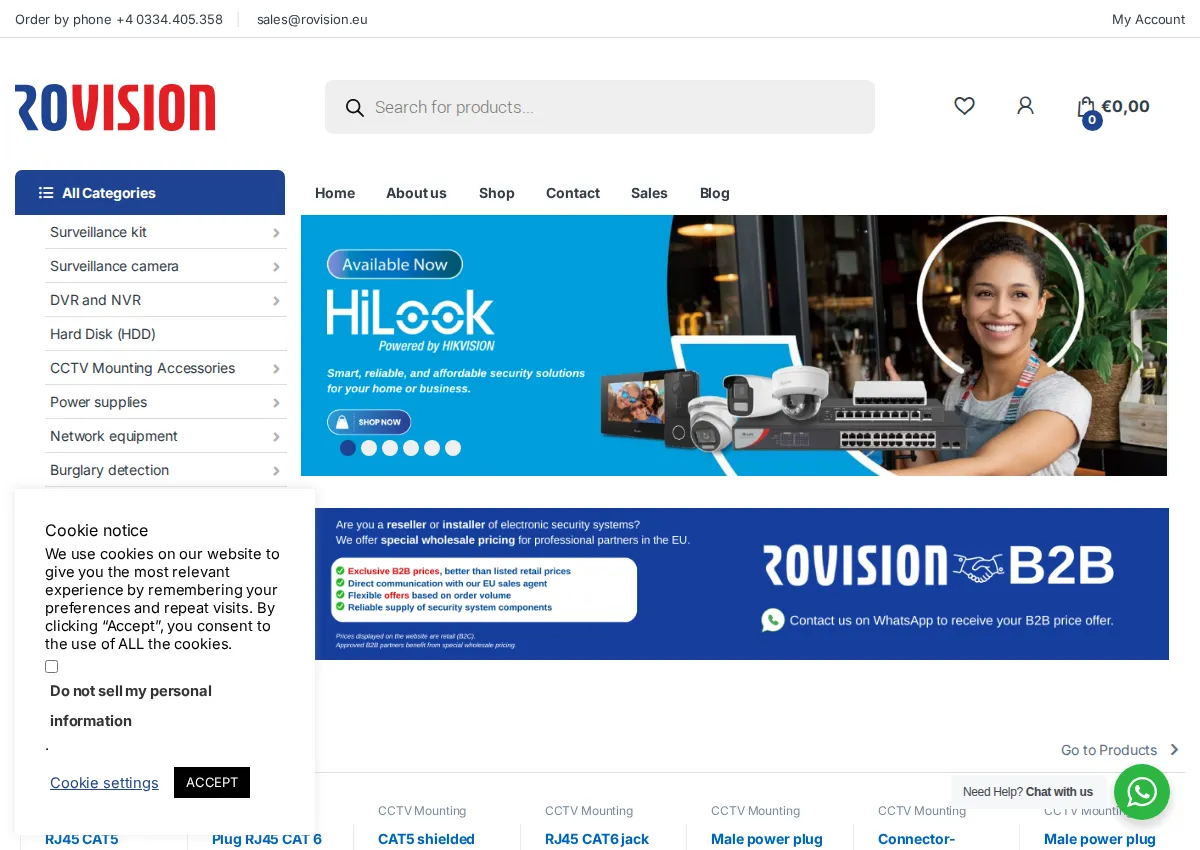Screen dimensions: 1200x850
Task: Click the SHOP NOW banner button
Action: coord(369,422)
